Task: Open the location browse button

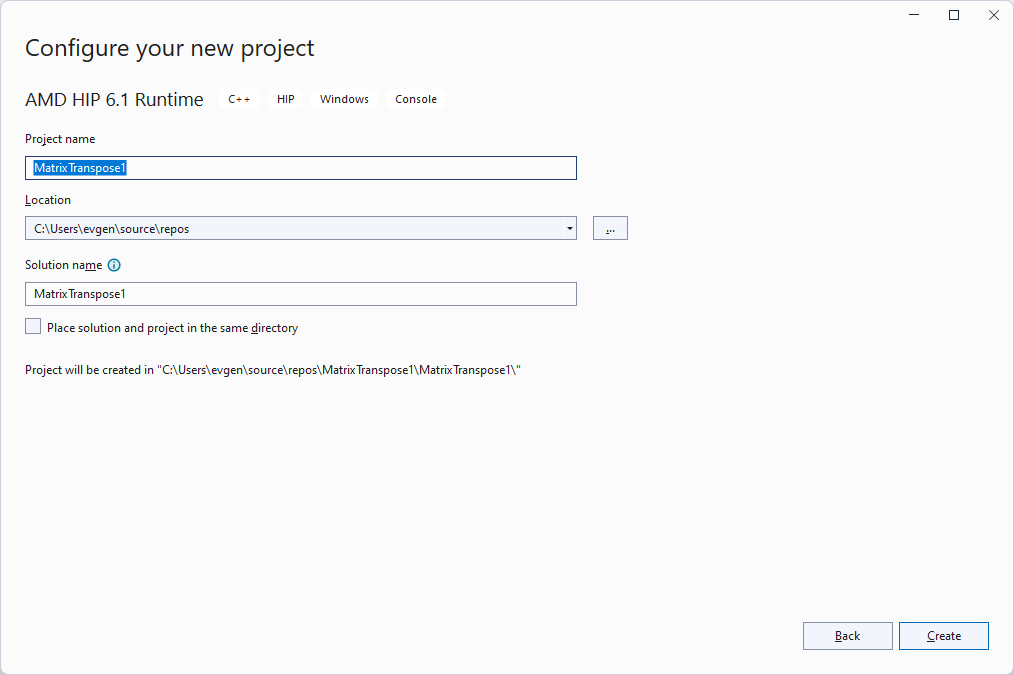Action: coord(610,228)
